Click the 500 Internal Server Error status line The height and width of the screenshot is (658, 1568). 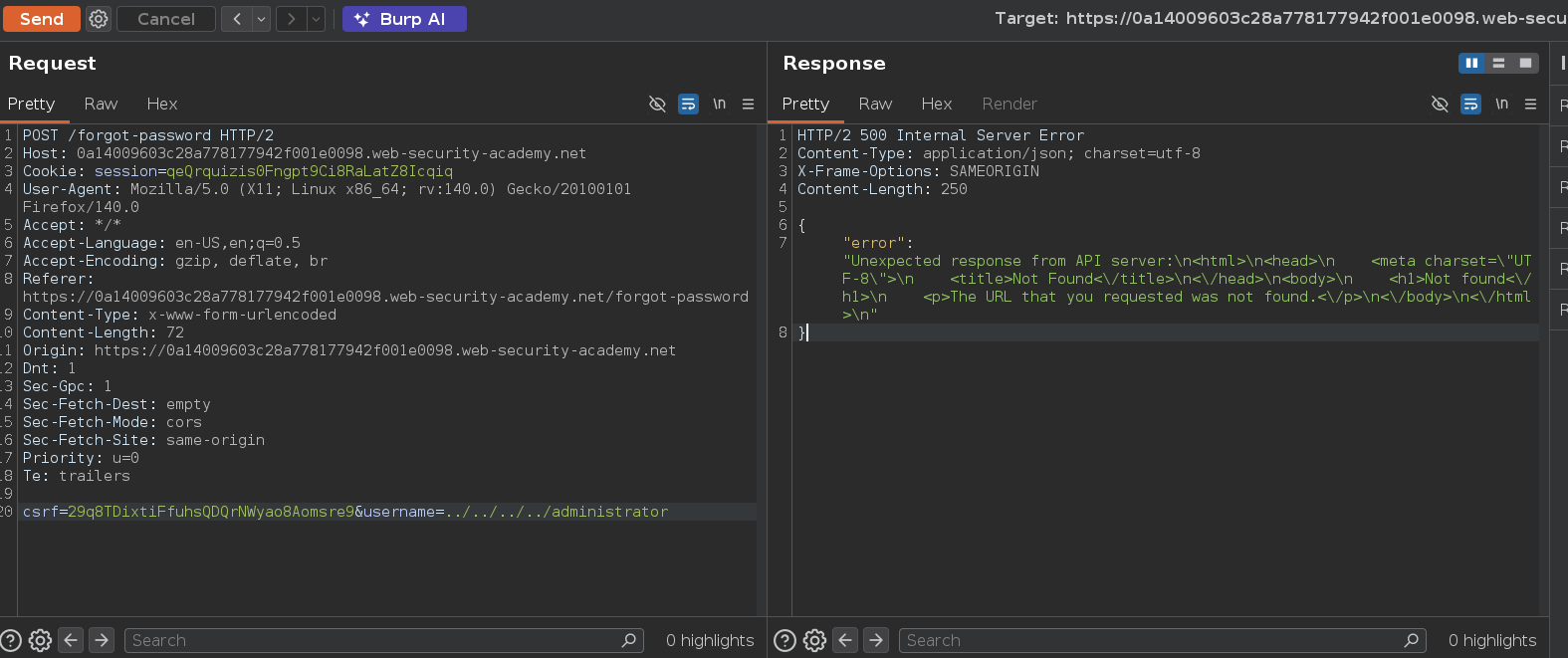pyautogui.click(x=941, y=135)
